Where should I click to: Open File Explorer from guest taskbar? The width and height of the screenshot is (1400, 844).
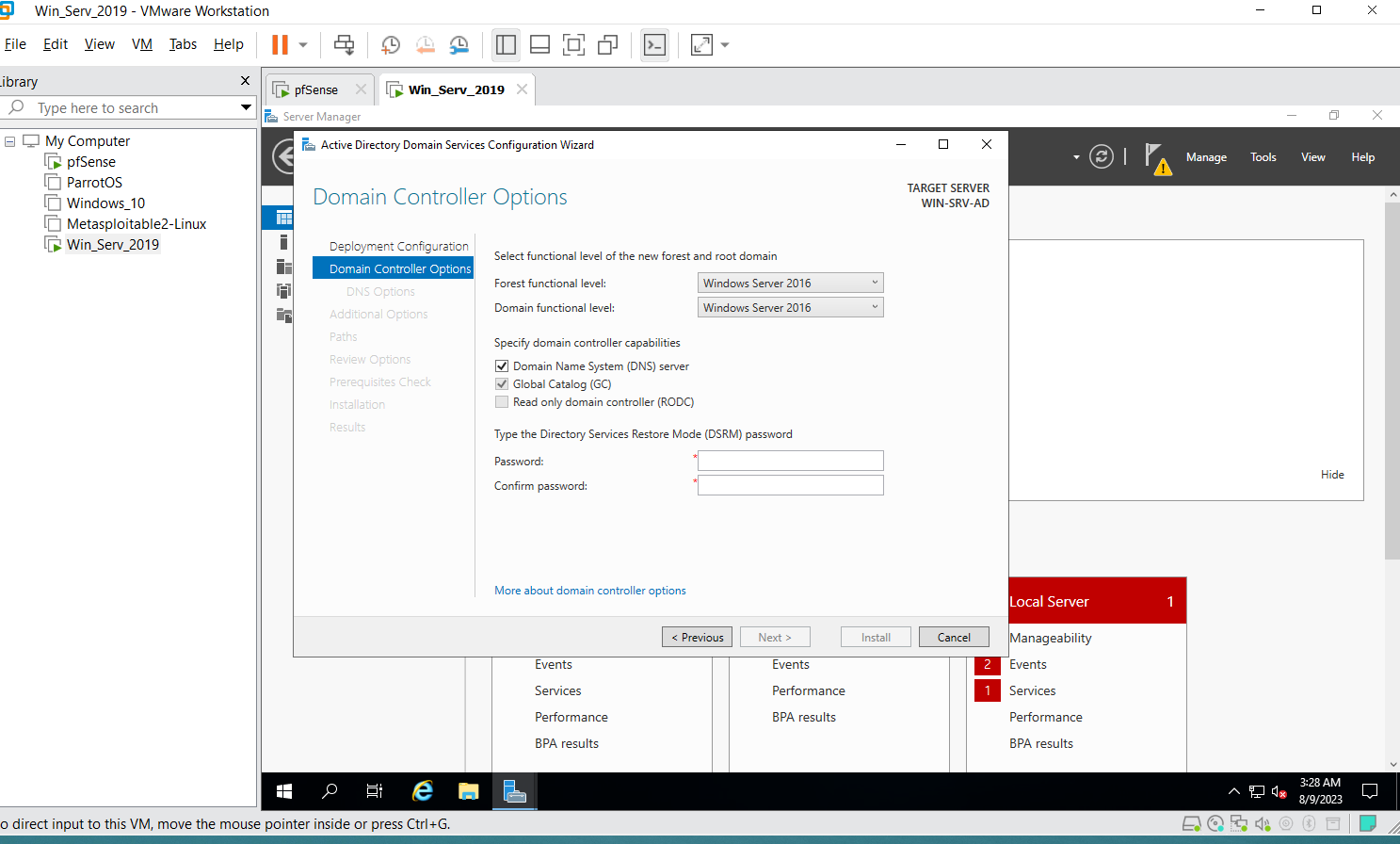point(469,791)
